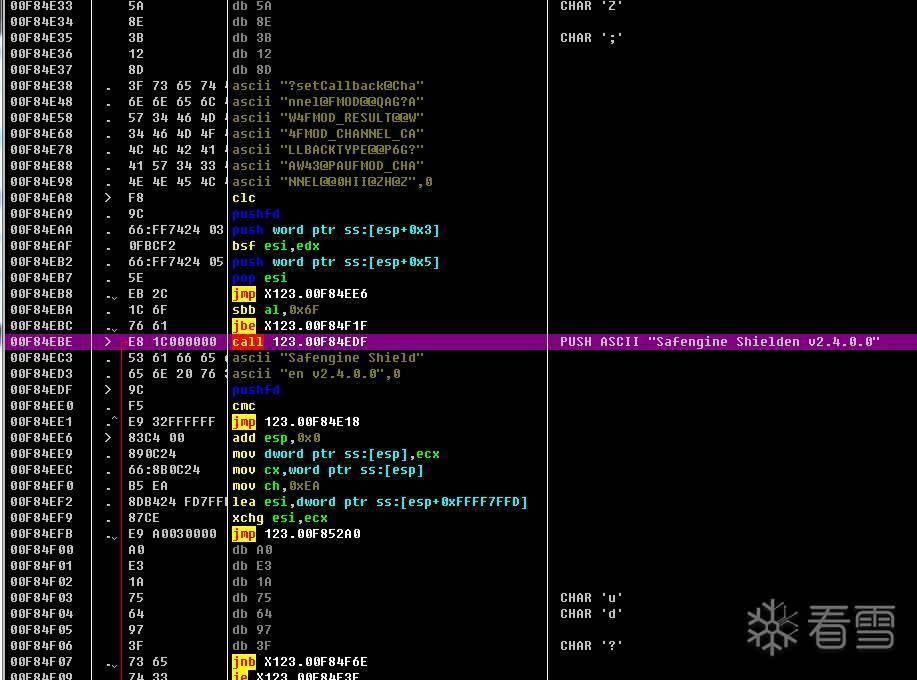Image resolution: width=917 pixels, height=680 pixels.
Task: Select jmp X123.00F84EE6 instruction
Action: [x=300, y=294]
